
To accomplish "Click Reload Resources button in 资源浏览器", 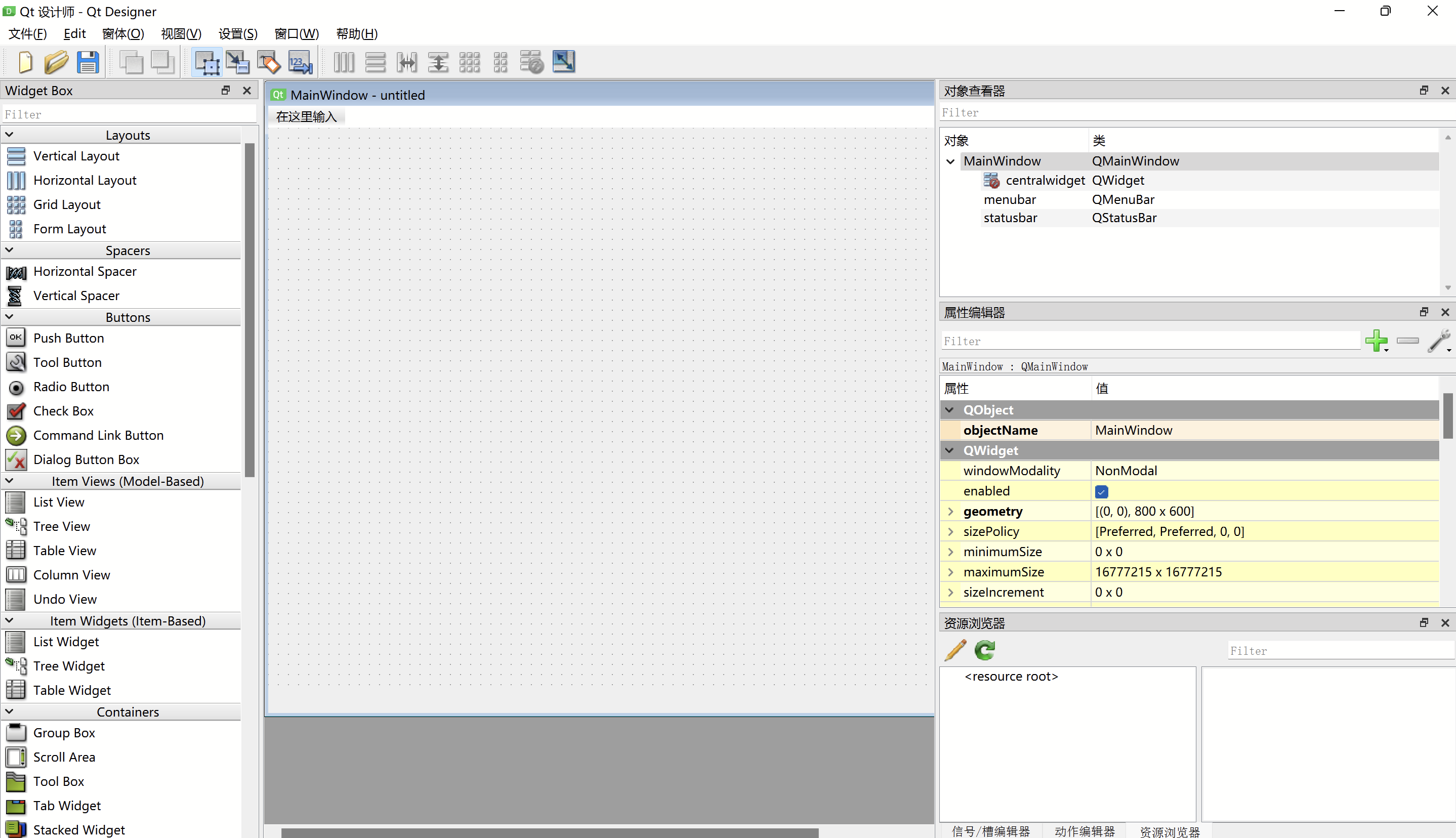I will tap(984, 649).
